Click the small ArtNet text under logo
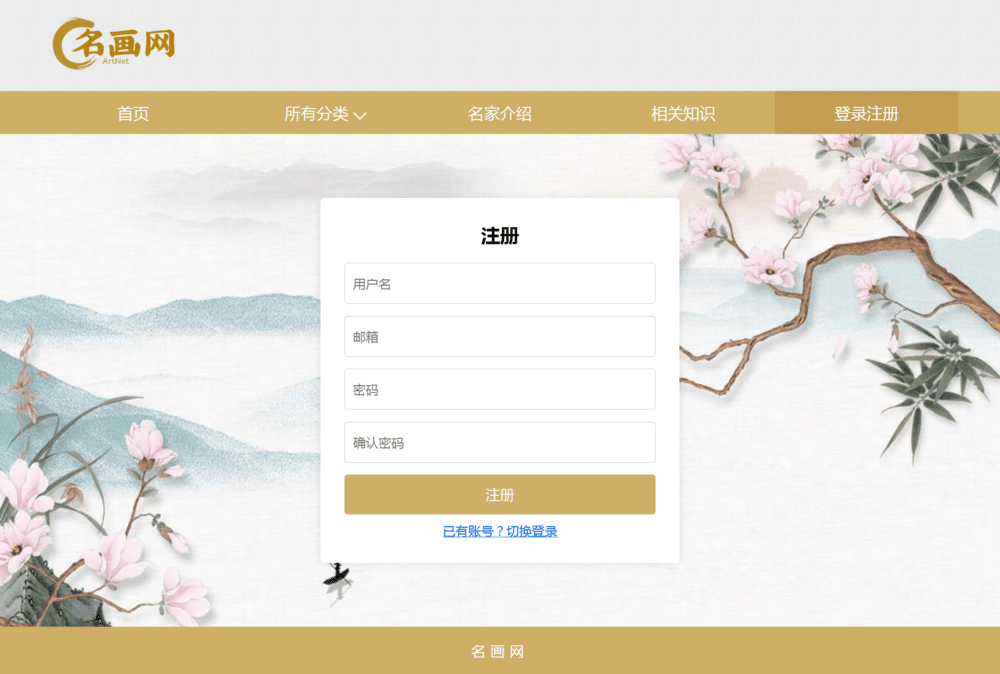1000x674 pixels. pyautogui.click(x=115, y=61)
